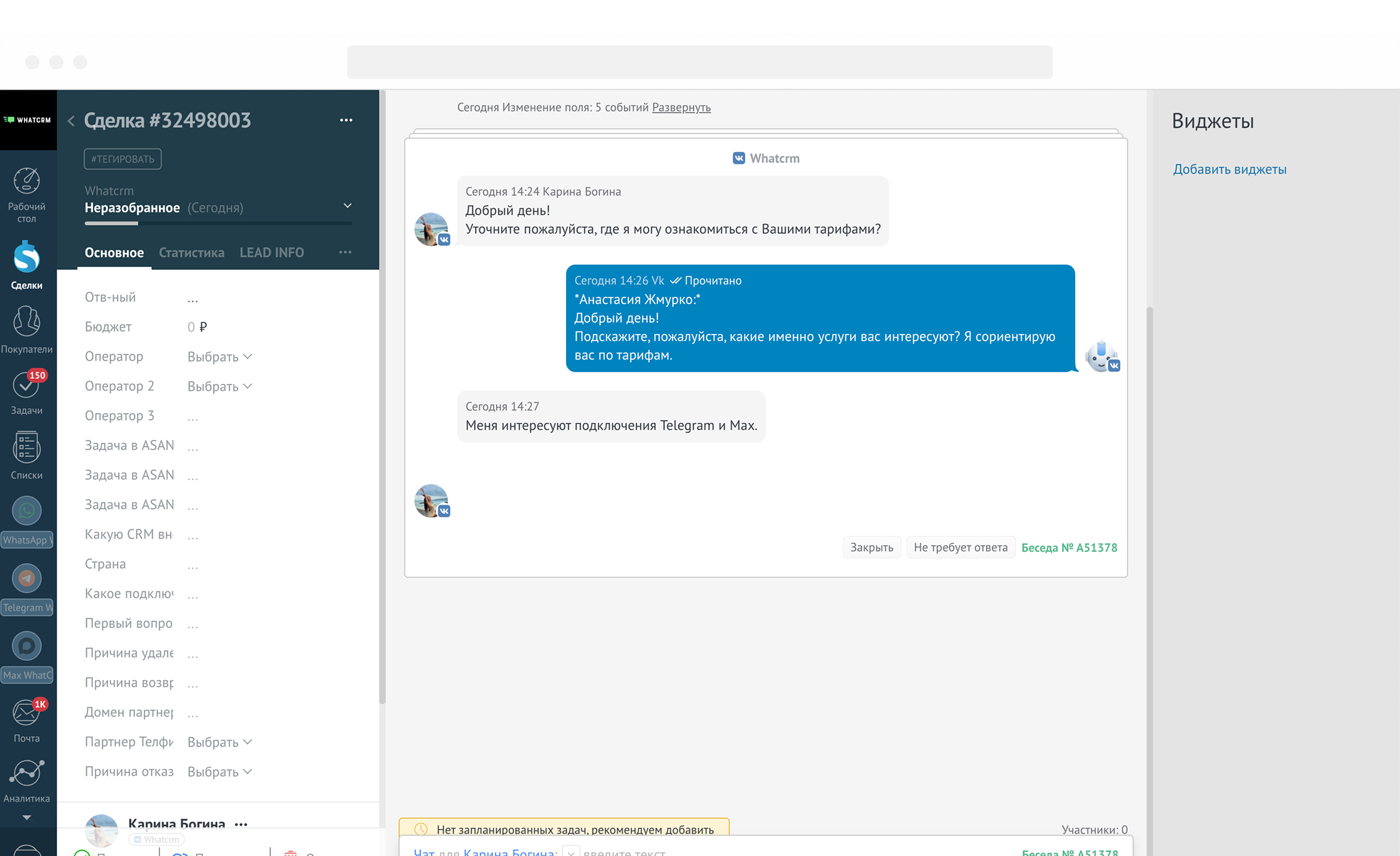Click browser address bar

pos(699,62)
